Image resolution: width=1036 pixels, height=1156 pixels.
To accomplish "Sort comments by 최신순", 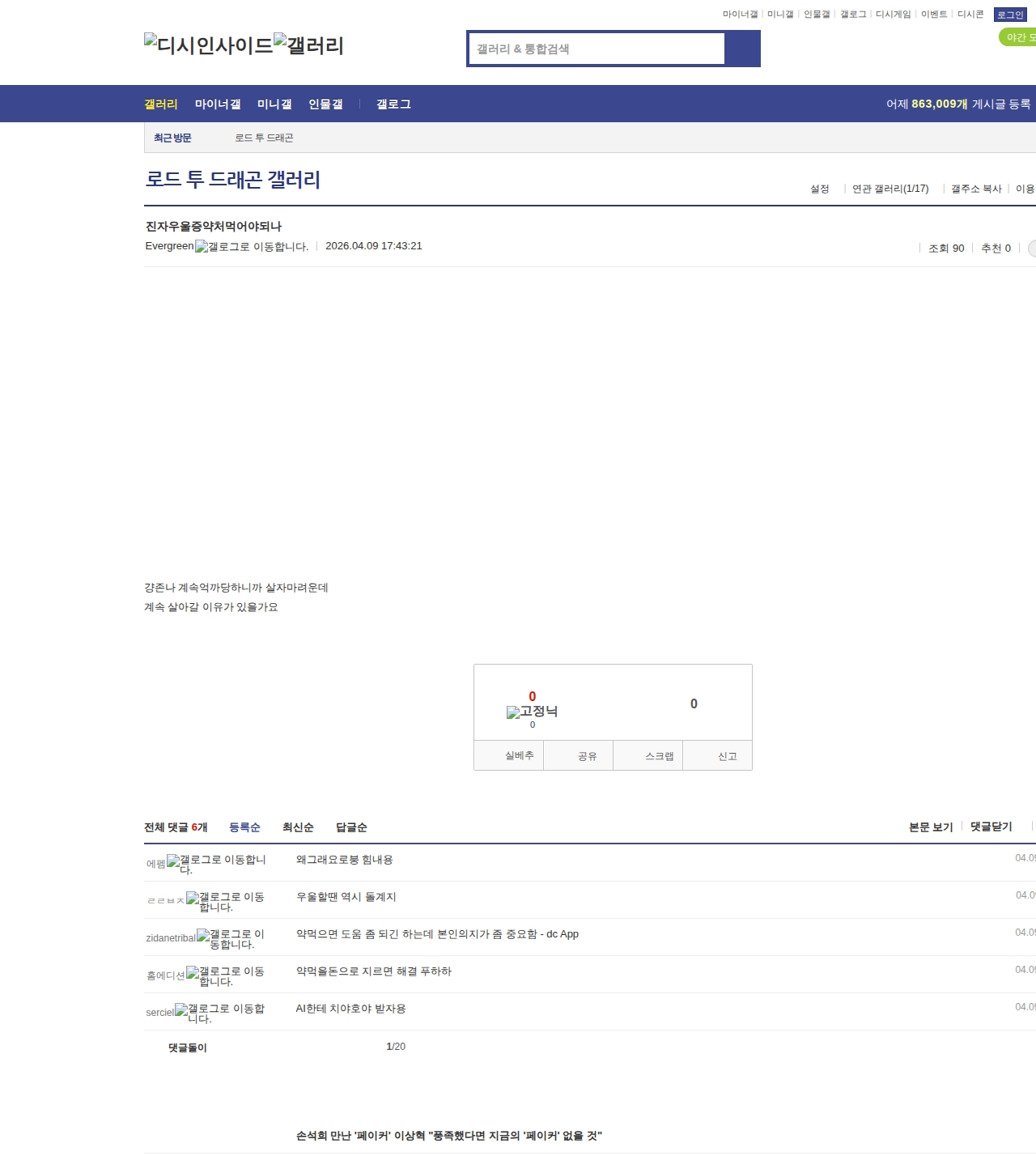I will (298, 827).
